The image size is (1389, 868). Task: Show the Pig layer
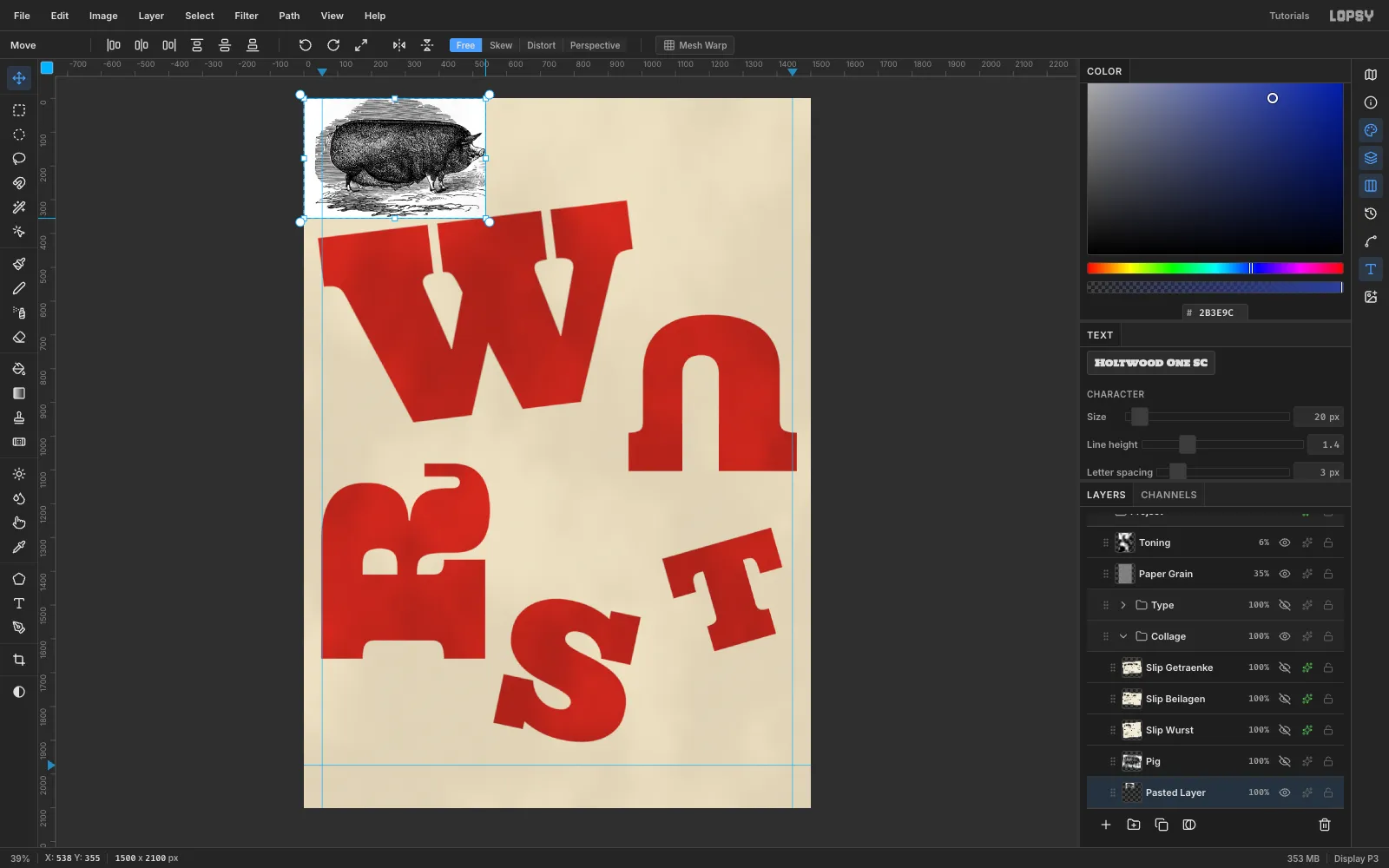point(1285,761)
